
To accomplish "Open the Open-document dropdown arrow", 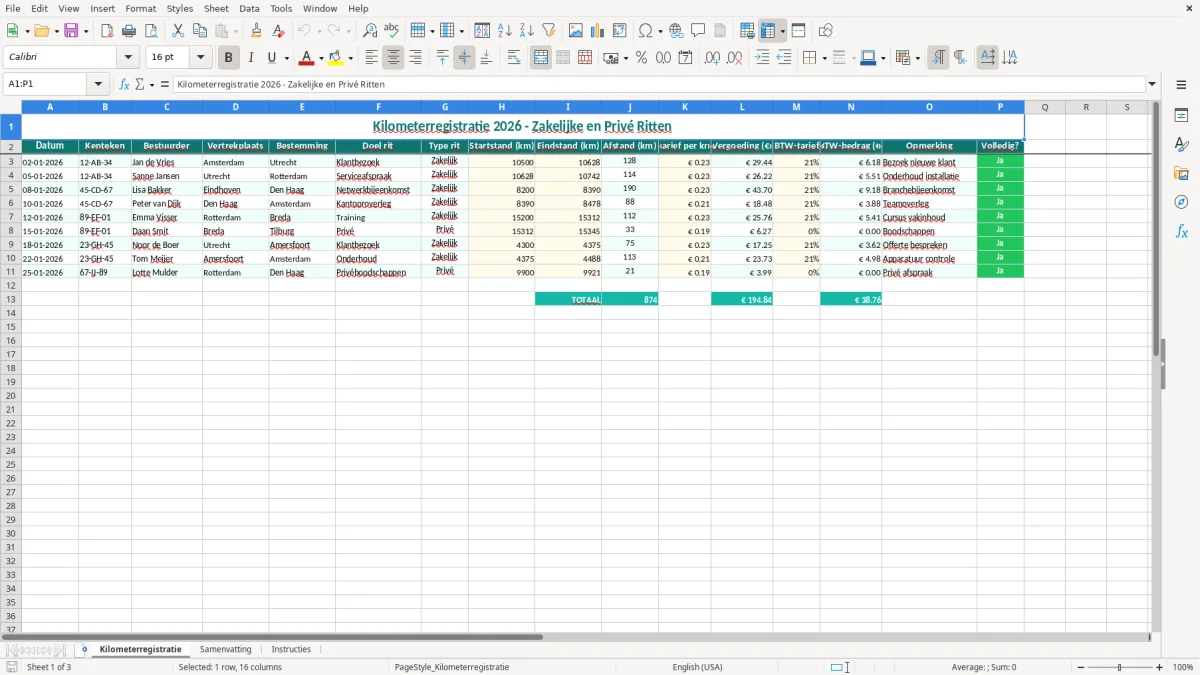I will [56, 31].
